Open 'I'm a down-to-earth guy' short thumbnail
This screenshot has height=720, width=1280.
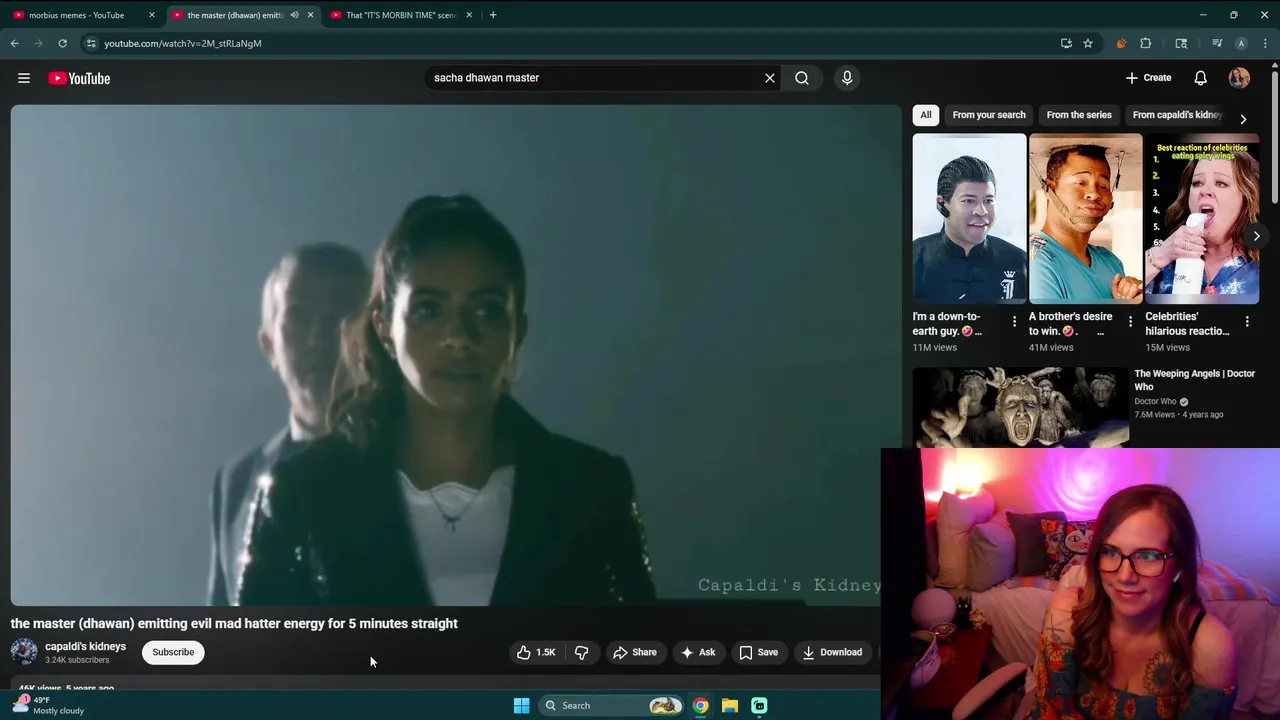point(969,218)
